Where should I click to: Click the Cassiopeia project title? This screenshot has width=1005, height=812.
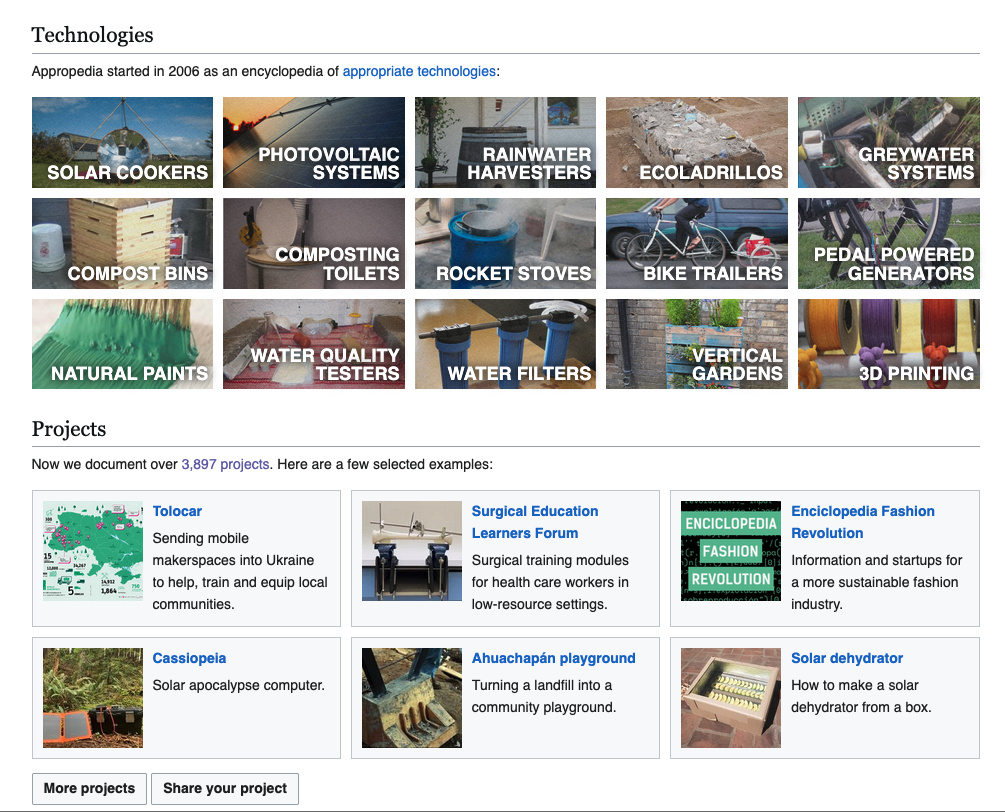(189, 658)
